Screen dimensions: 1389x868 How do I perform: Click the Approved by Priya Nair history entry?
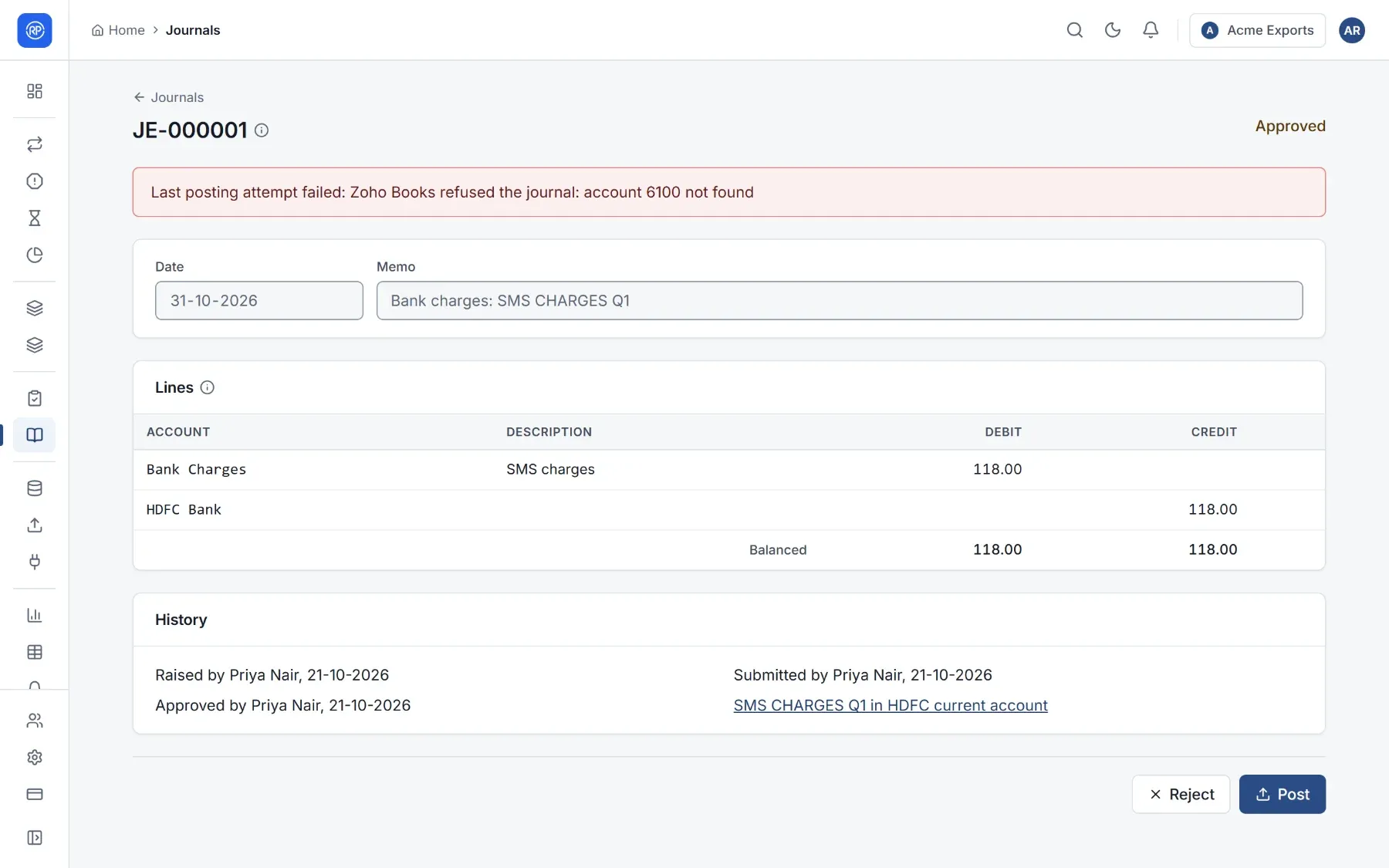click(x=282, y=705)
